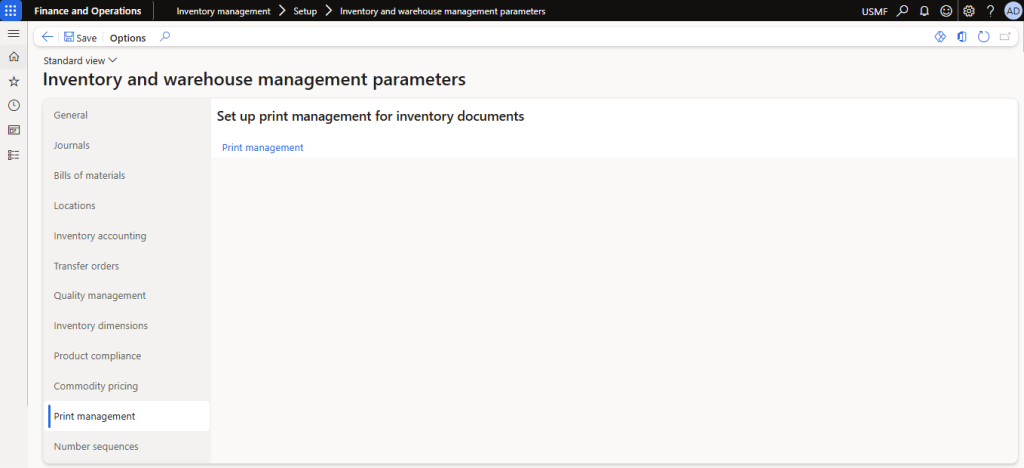Screen dimensions: 1024x468
Task: Open the app launcher waffle icon
Action: pyautogui.click(x=13, y=11)
